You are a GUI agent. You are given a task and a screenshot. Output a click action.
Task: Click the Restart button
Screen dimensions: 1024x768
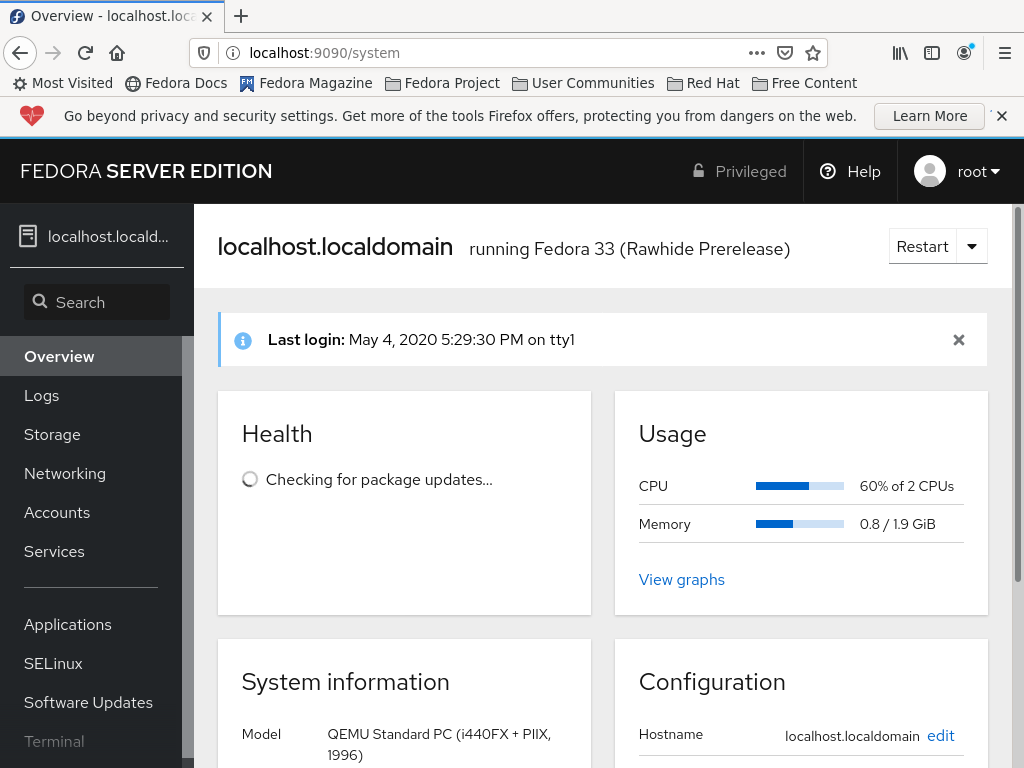click(922, 247)
